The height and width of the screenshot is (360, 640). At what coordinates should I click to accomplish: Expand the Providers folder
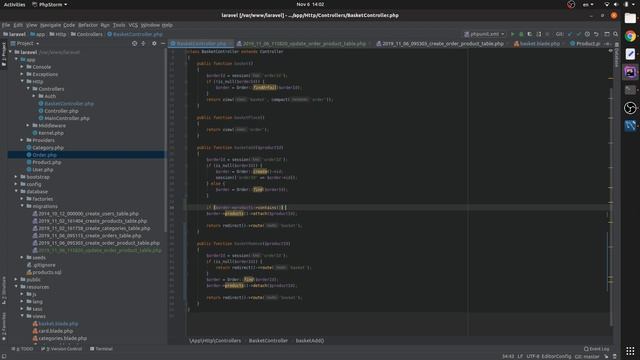coord(22,140)
